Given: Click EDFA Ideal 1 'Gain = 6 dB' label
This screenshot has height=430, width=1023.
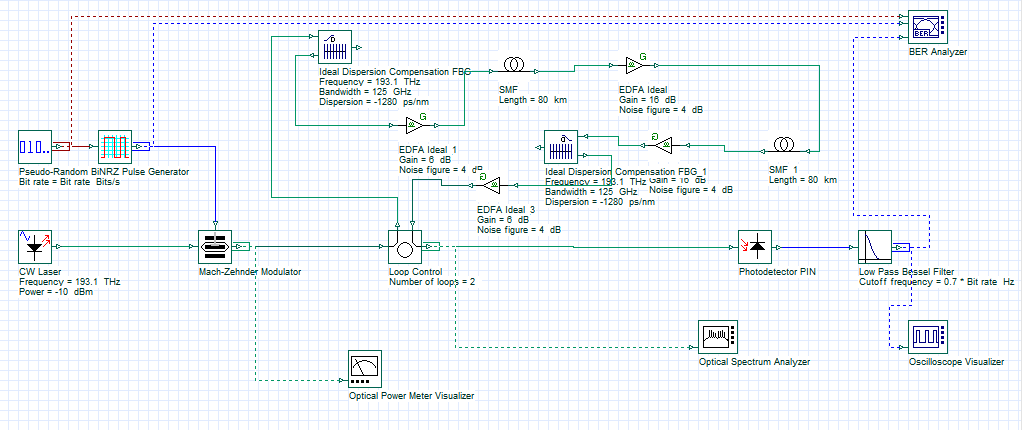Looking at the screenshot, I should tap(425, 160).
